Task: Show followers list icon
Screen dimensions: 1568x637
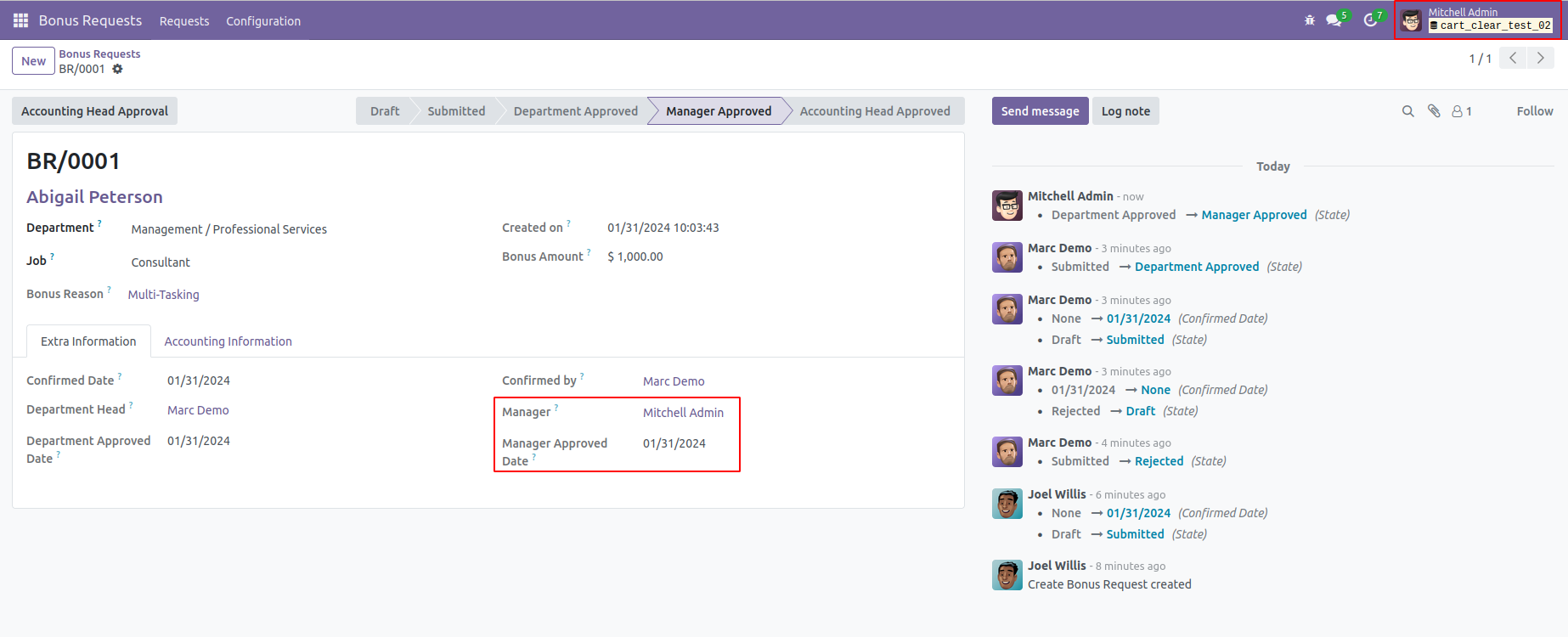Action: coord(1461,111)
